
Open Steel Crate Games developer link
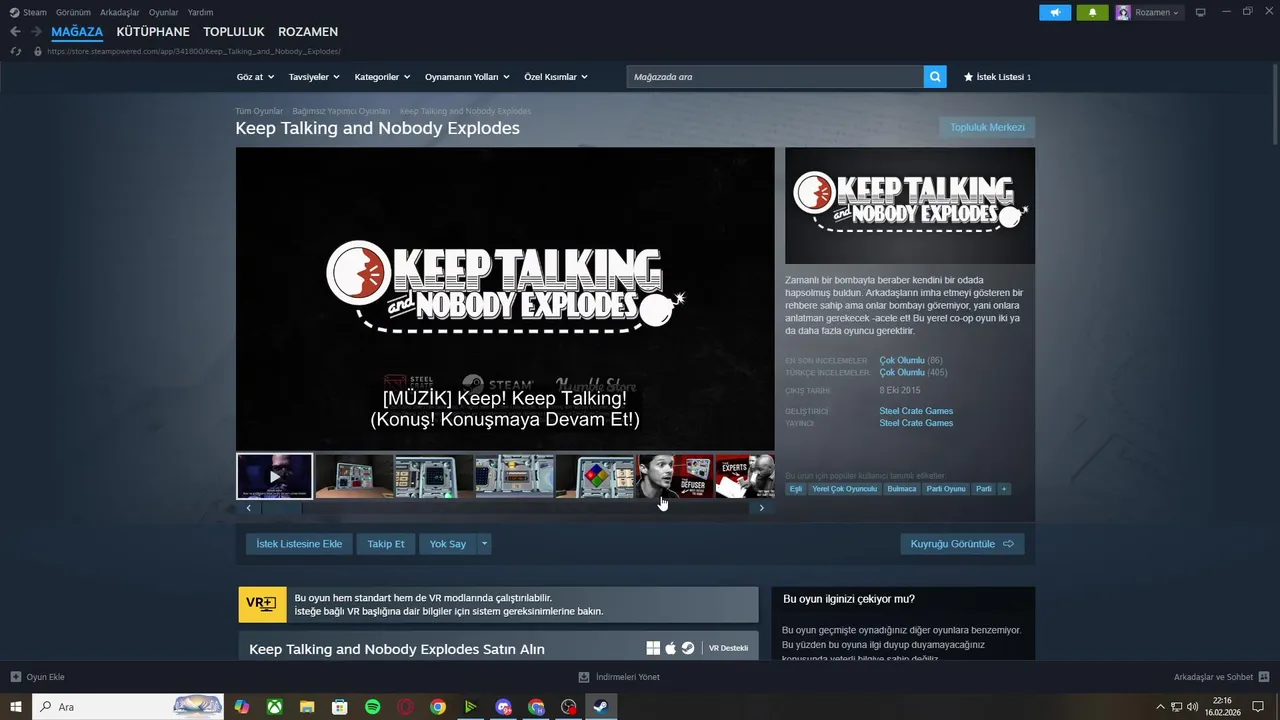(x=916, y=411)
